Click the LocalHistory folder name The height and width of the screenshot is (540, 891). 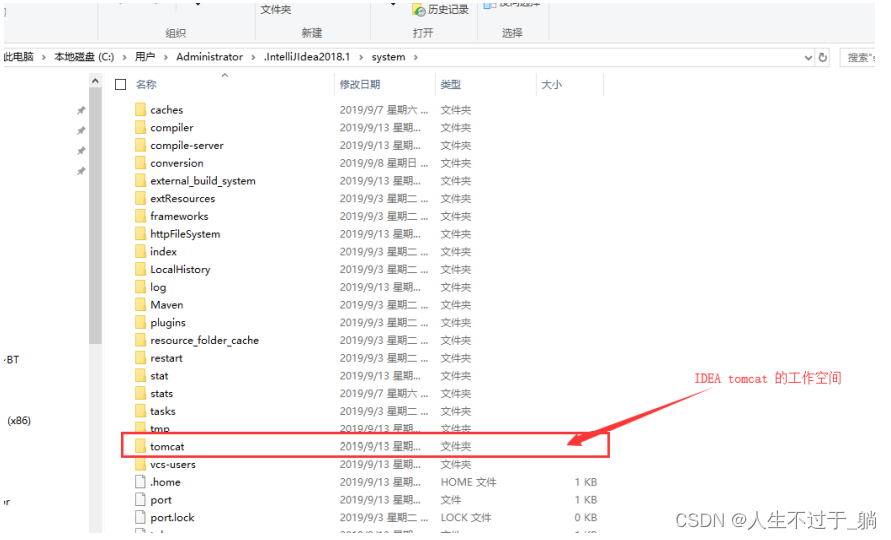click(x=180, y=269)
